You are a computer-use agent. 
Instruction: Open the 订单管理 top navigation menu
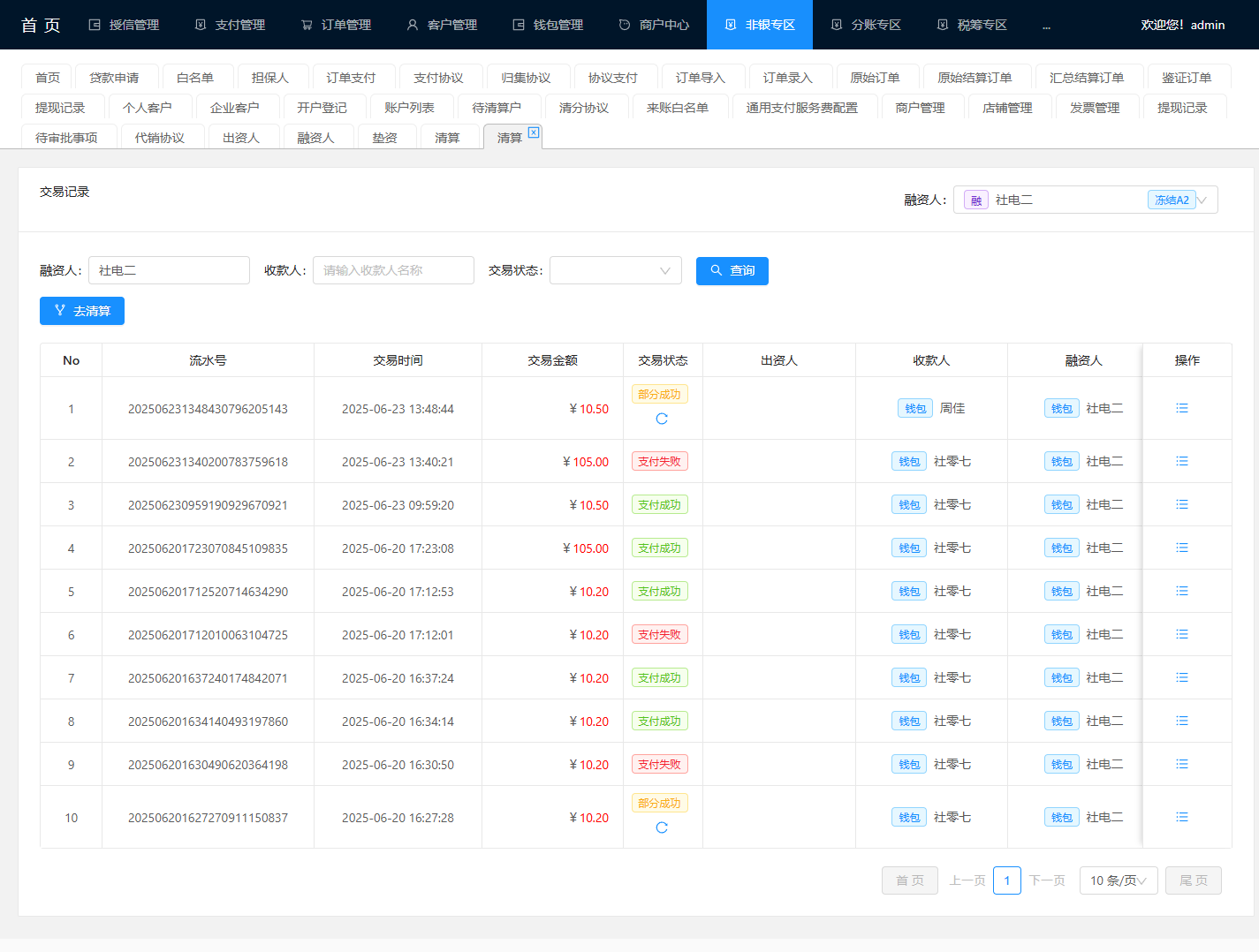click(x=336, y=25)
